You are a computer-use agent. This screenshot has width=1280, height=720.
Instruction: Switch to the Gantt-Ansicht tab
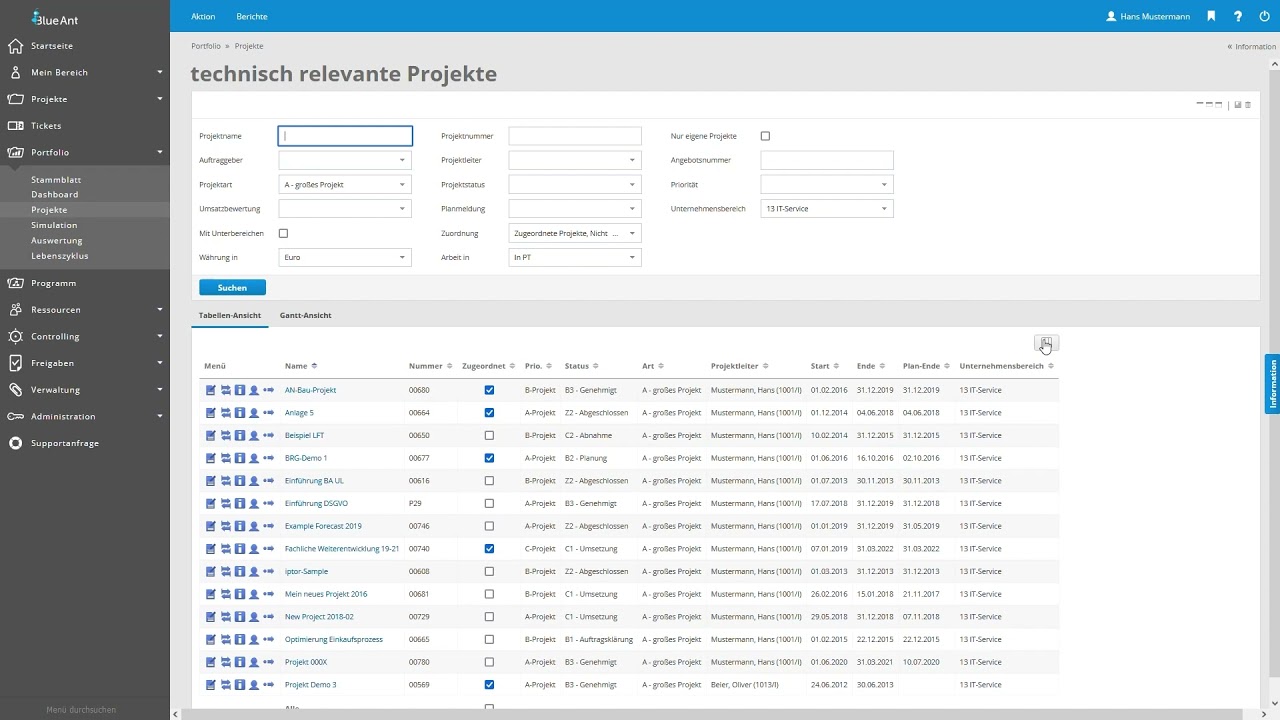pos(305,315)
